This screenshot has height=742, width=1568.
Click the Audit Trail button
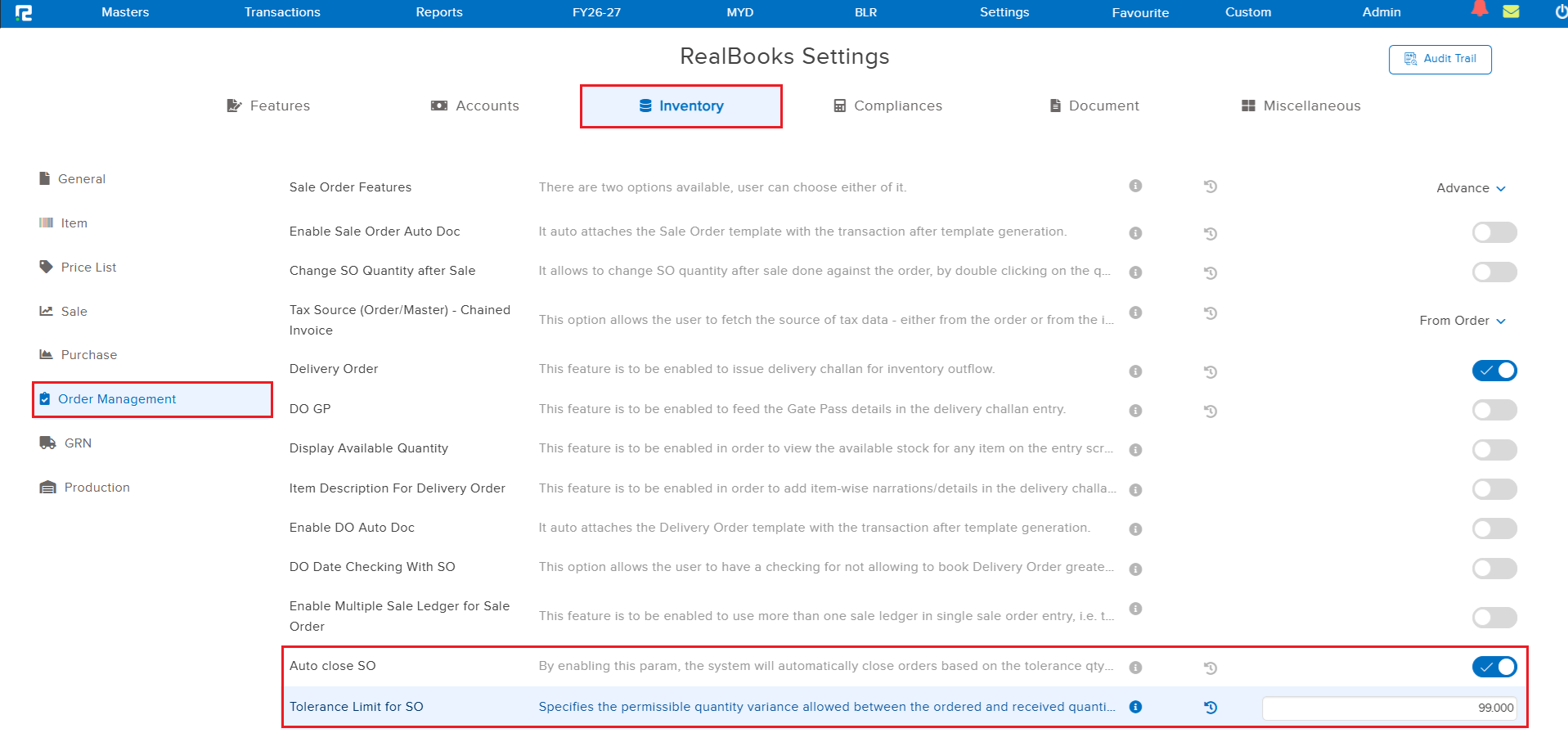1440,59
